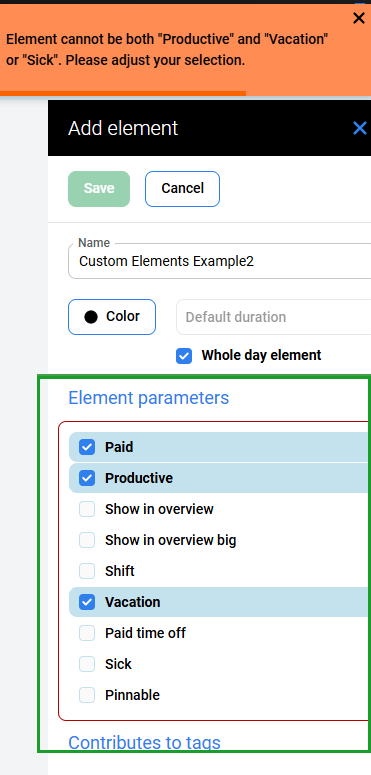The image size is (371, 775).
Task: Click the Default duration field
Action: (274, 317)
